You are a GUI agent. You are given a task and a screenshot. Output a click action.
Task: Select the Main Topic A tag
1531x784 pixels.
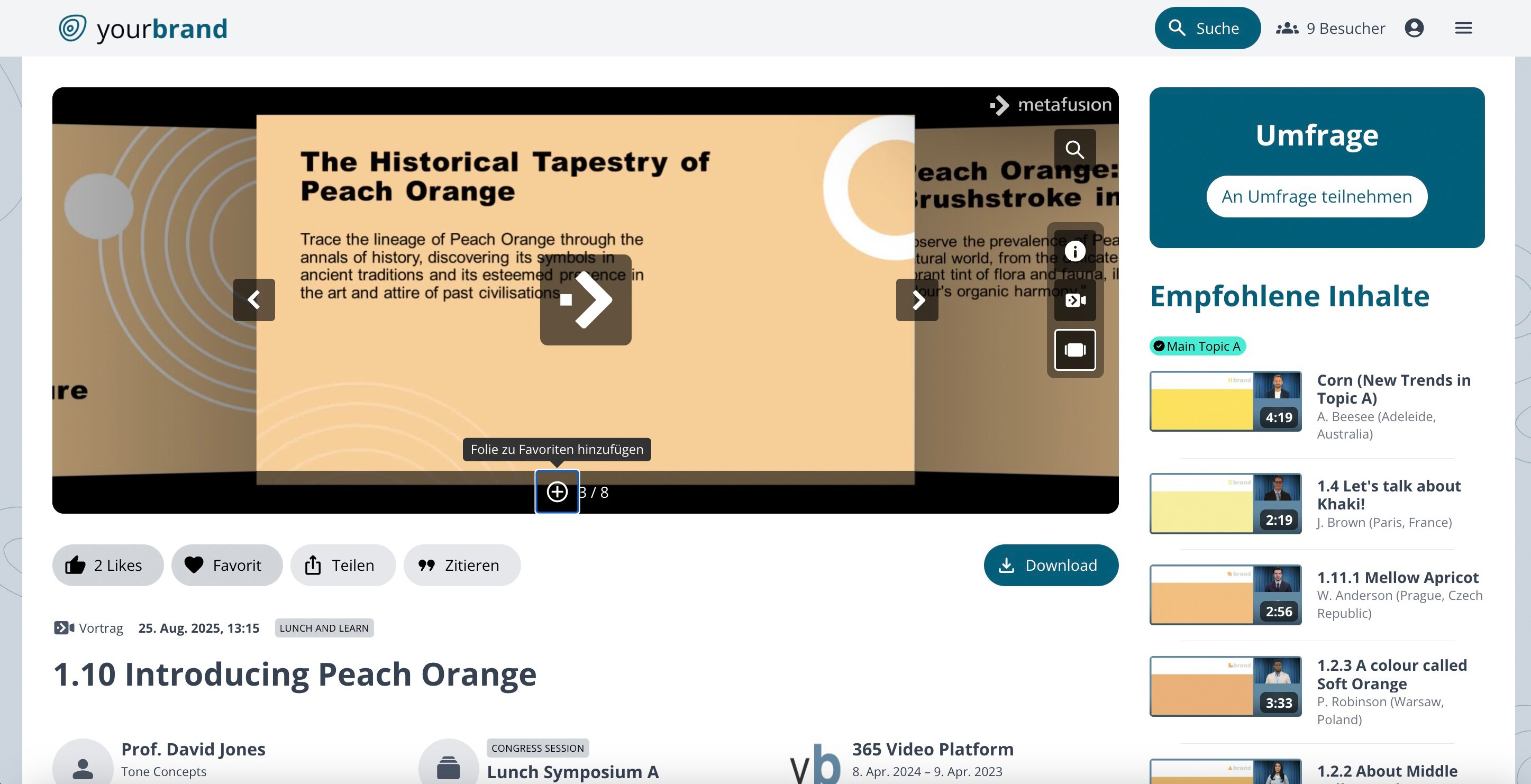[x=1198, y=346]
